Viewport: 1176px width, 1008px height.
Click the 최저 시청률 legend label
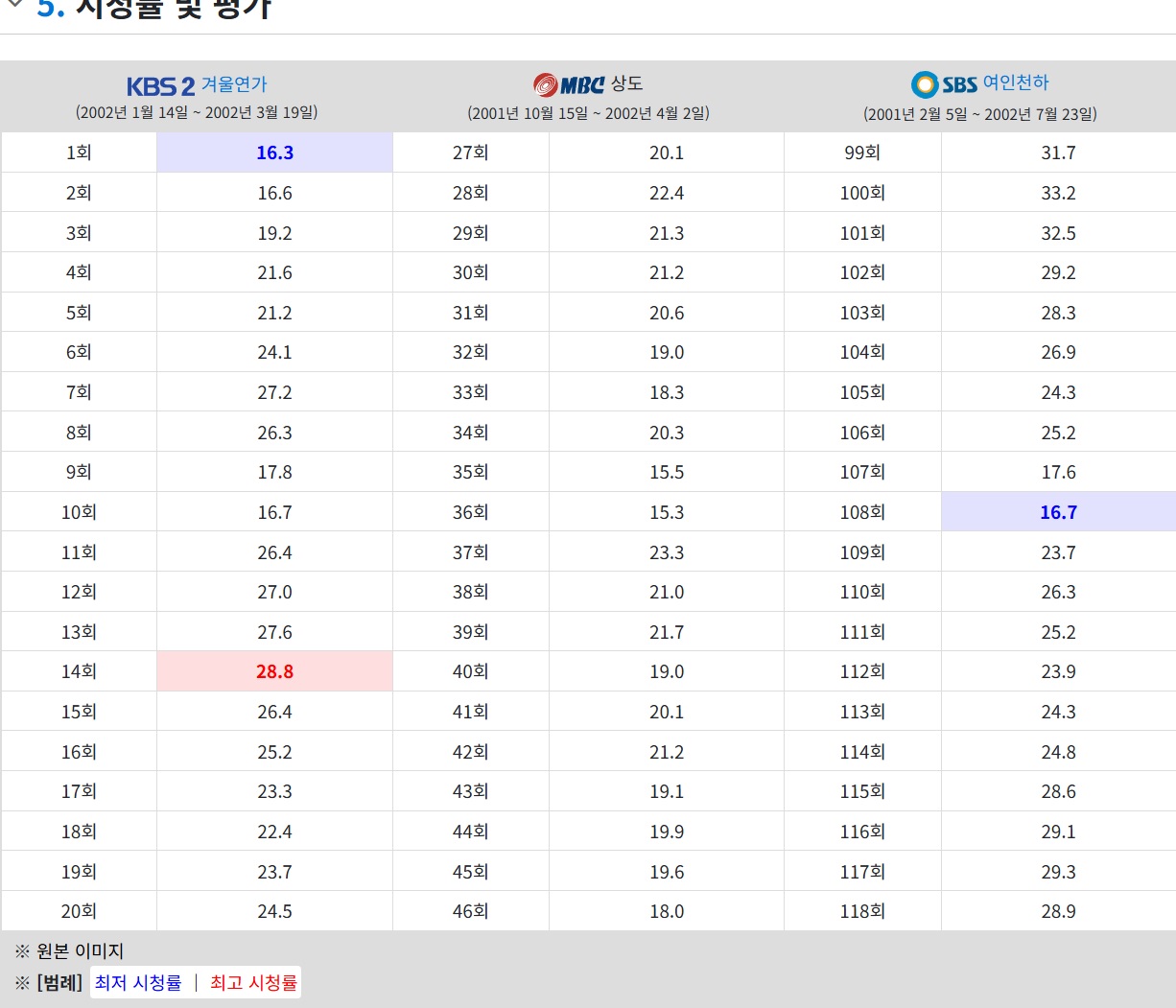coord(138,983)
